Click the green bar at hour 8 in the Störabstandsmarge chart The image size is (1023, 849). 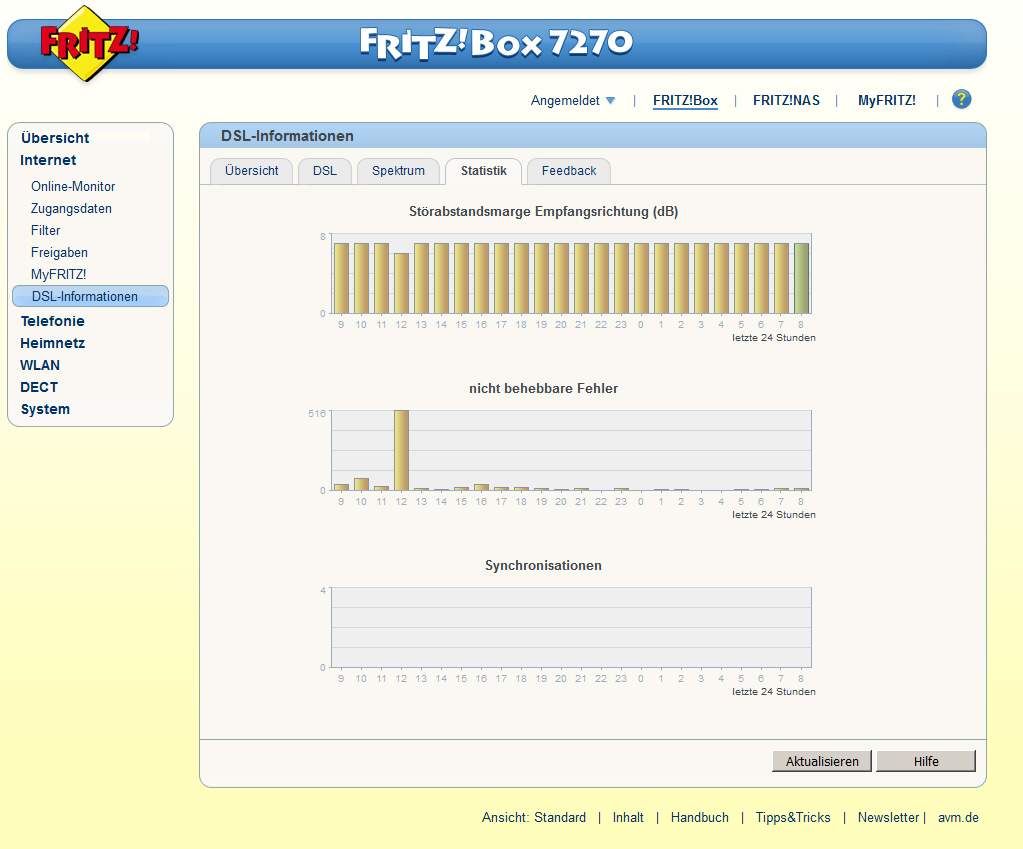(x=801, y=278)
